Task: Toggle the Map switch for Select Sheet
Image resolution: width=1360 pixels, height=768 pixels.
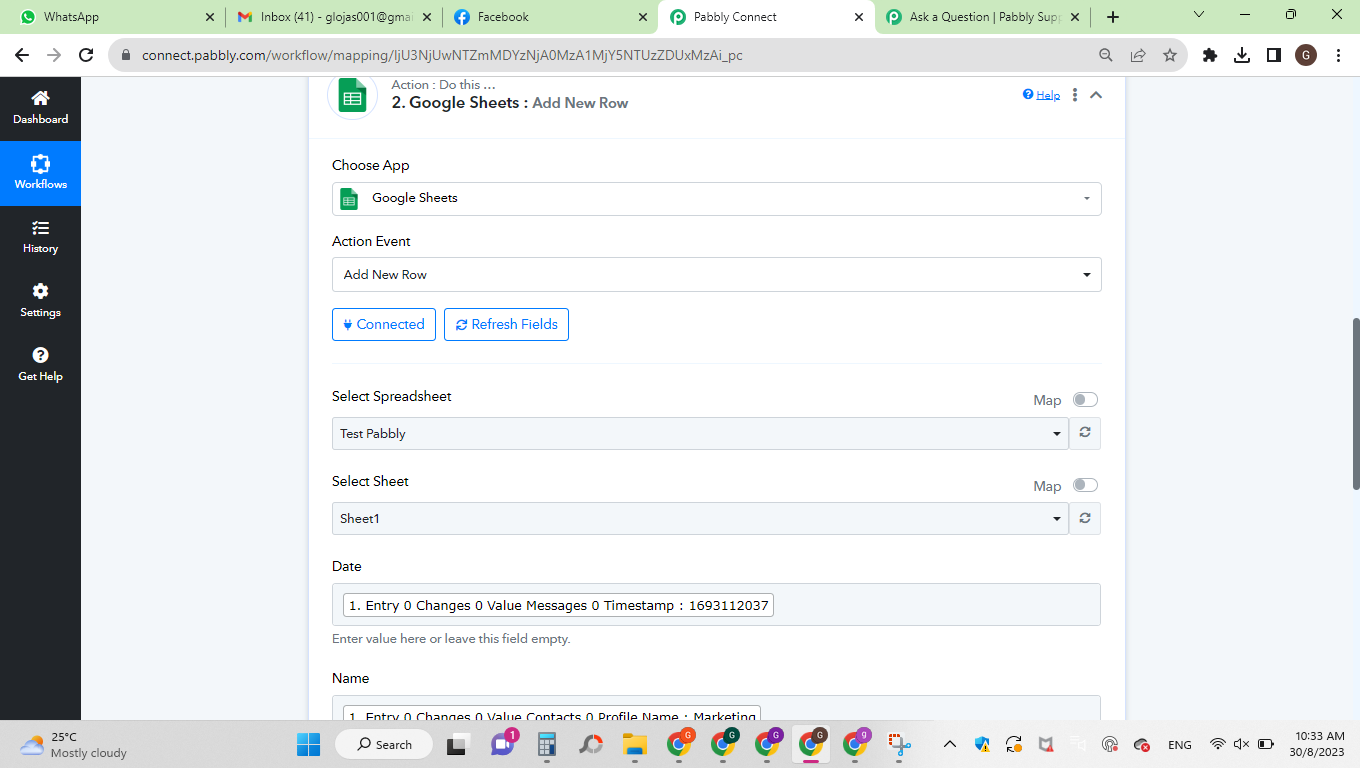Action: point(1085,485)
